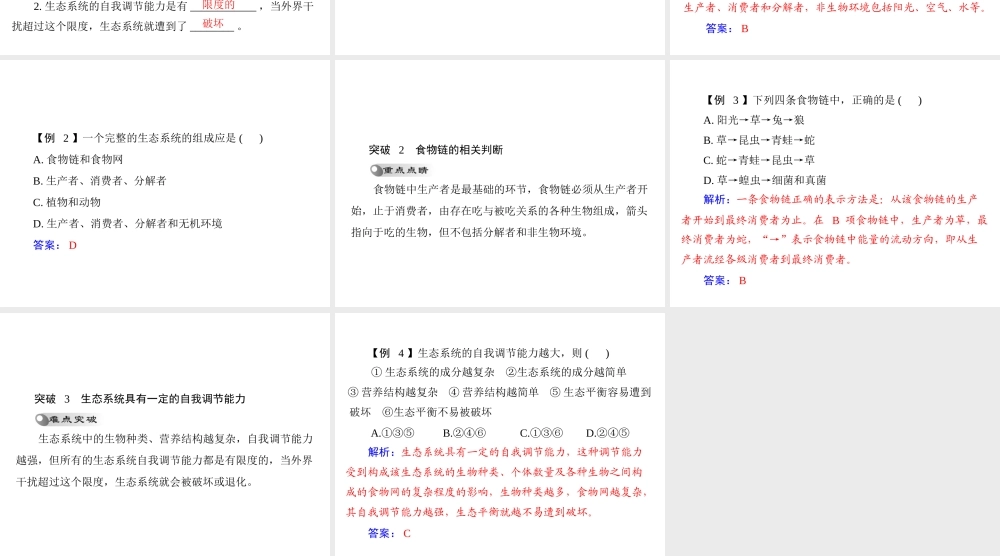Click the red fill-in answer 限度的
Viewport: 1000px width, 556px height.
click(x=219, y=5)
